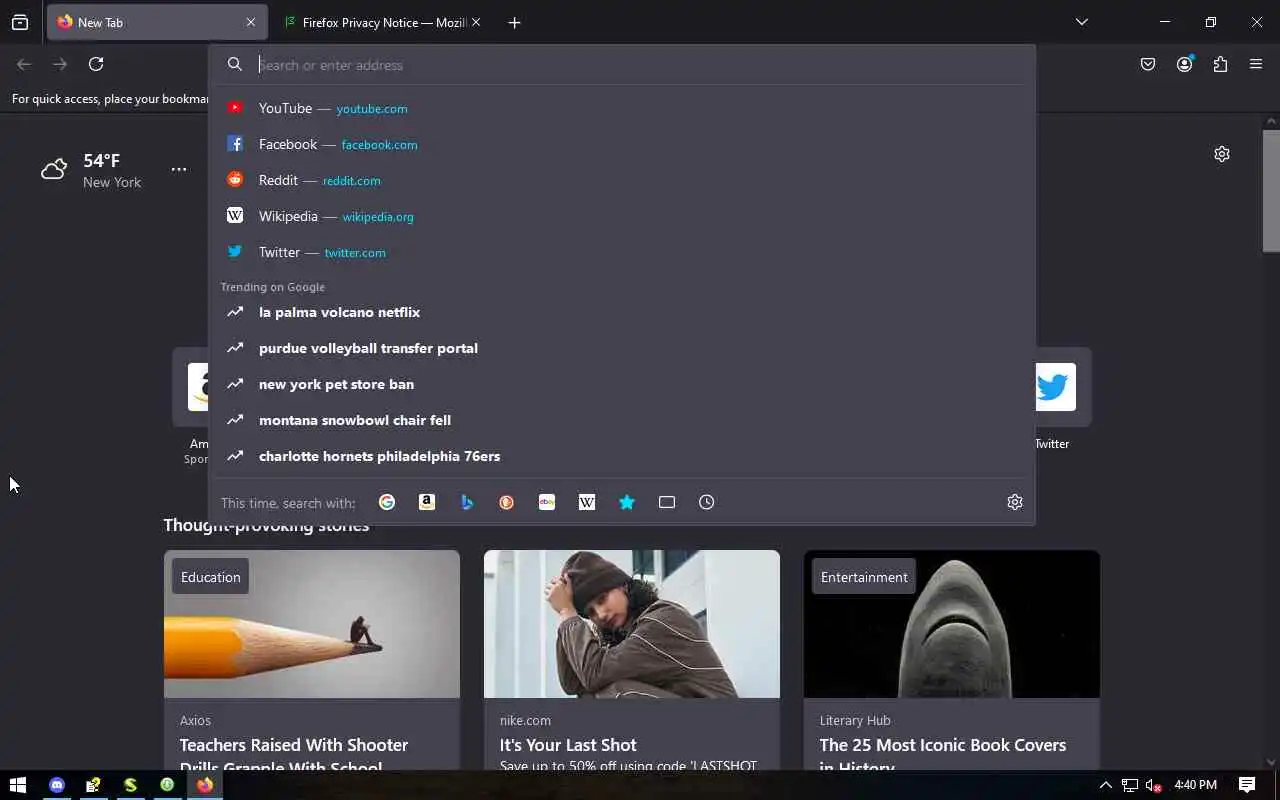Open the It's Your Last Shot nike.com story
Viewport: 1280px width, 800px height.
pyautogui.click(x=568, y=745)
